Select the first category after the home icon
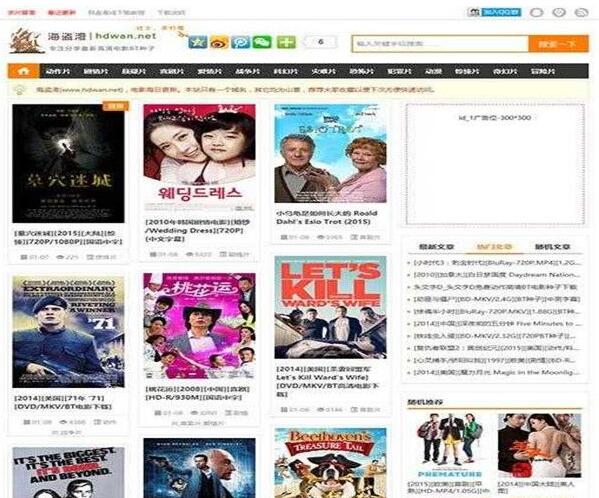 (58, 71)
